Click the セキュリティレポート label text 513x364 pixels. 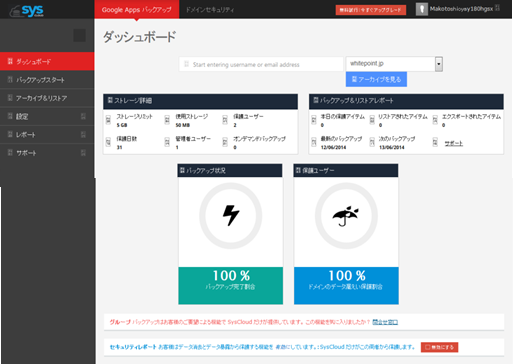(133, 347)
